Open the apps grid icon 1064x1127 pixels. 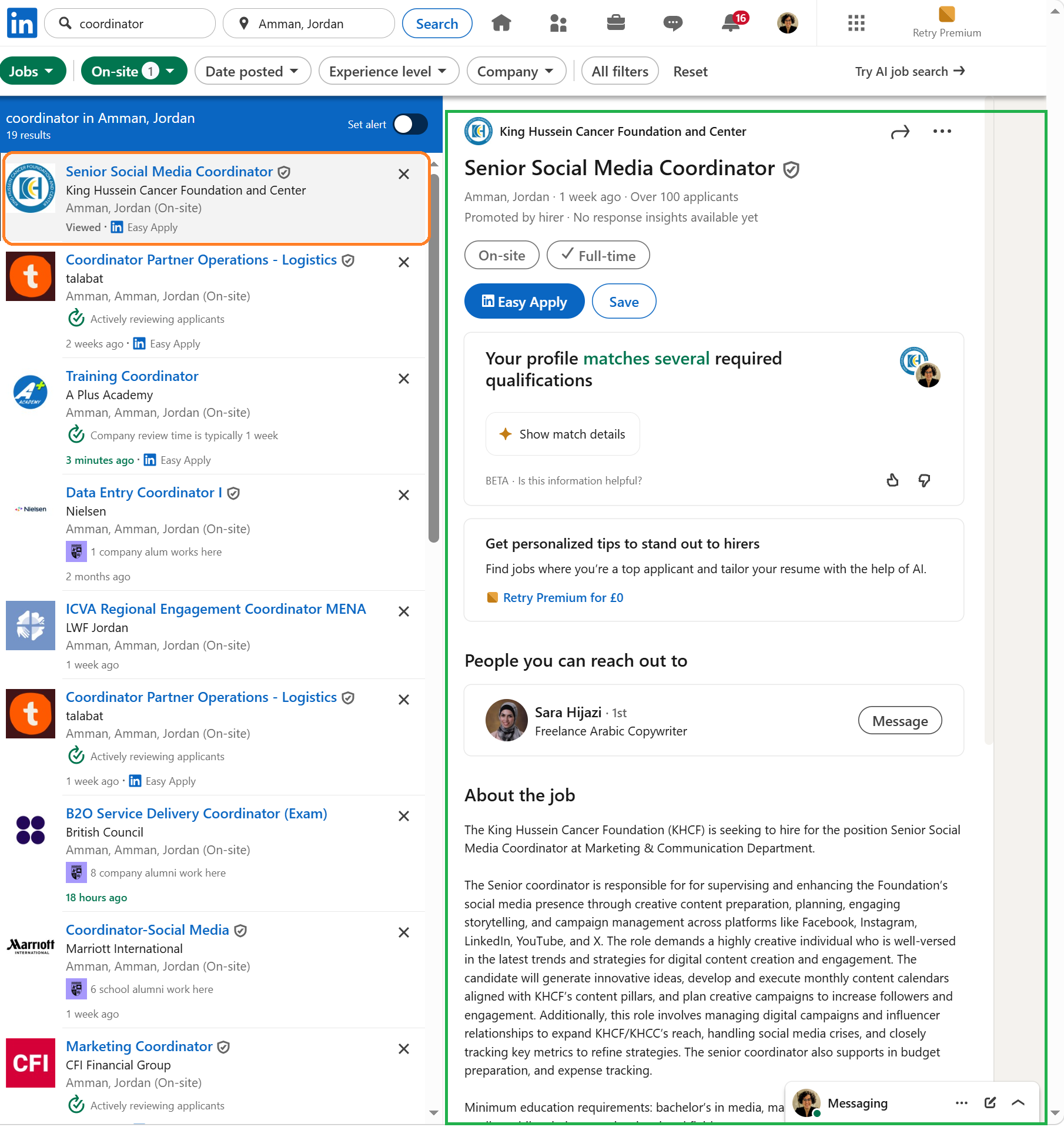pos(856,23)
